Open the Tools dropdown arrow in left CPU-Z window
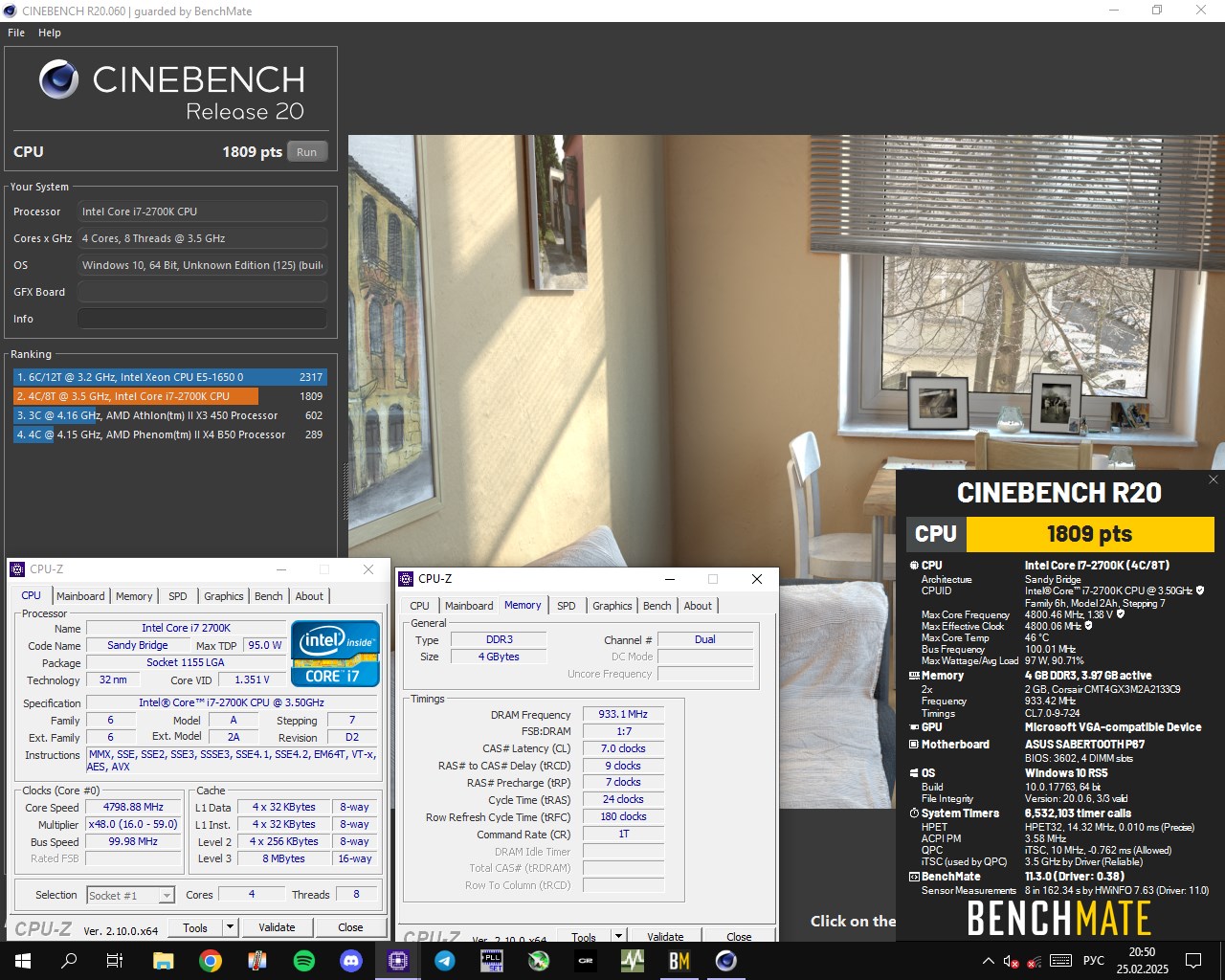 click(230, 927)
